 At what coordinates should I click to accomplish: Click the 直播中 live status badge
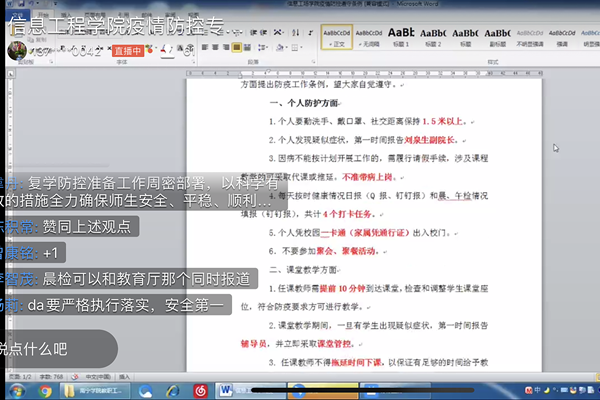pyautogui.click(x=128, y=49)
